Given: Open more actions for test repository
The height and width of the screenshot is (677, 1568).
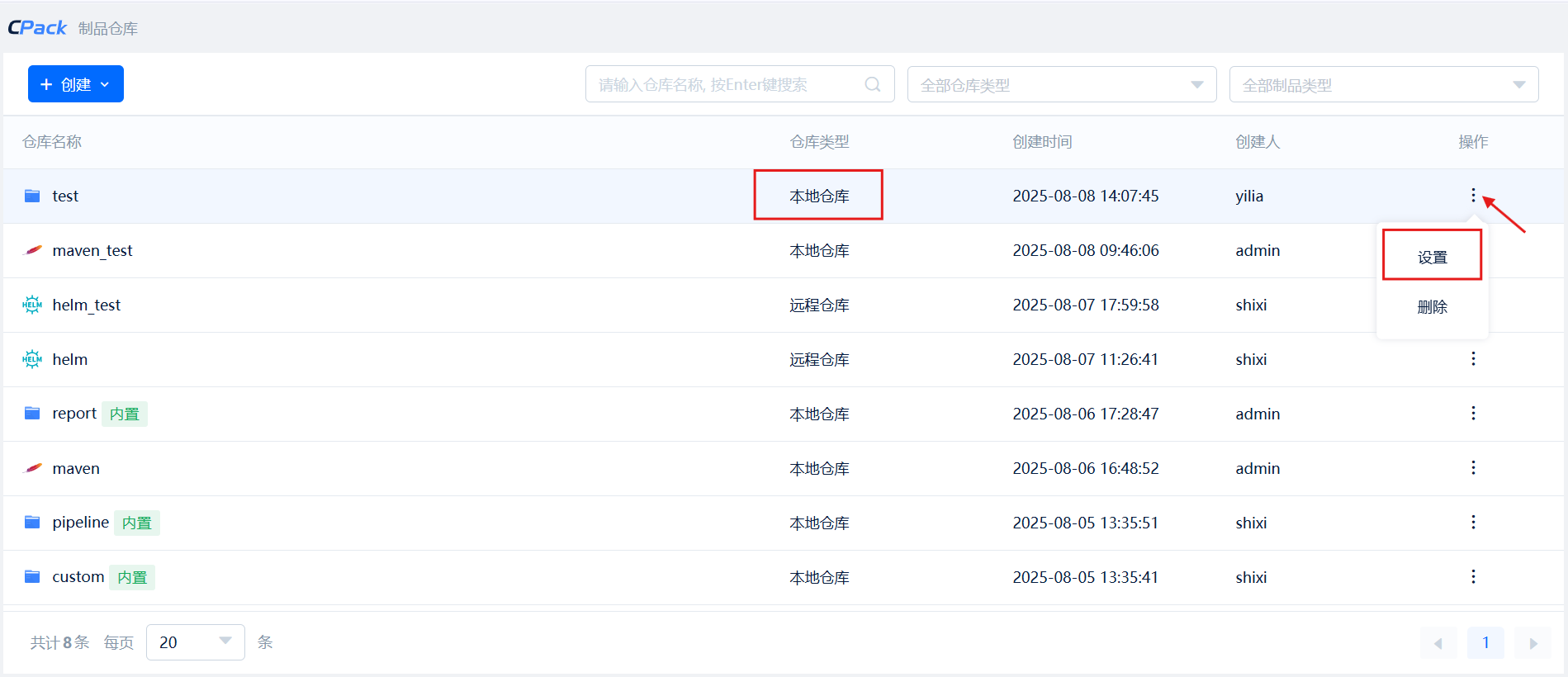Looking at the screenshot, I should [1473, 196].
